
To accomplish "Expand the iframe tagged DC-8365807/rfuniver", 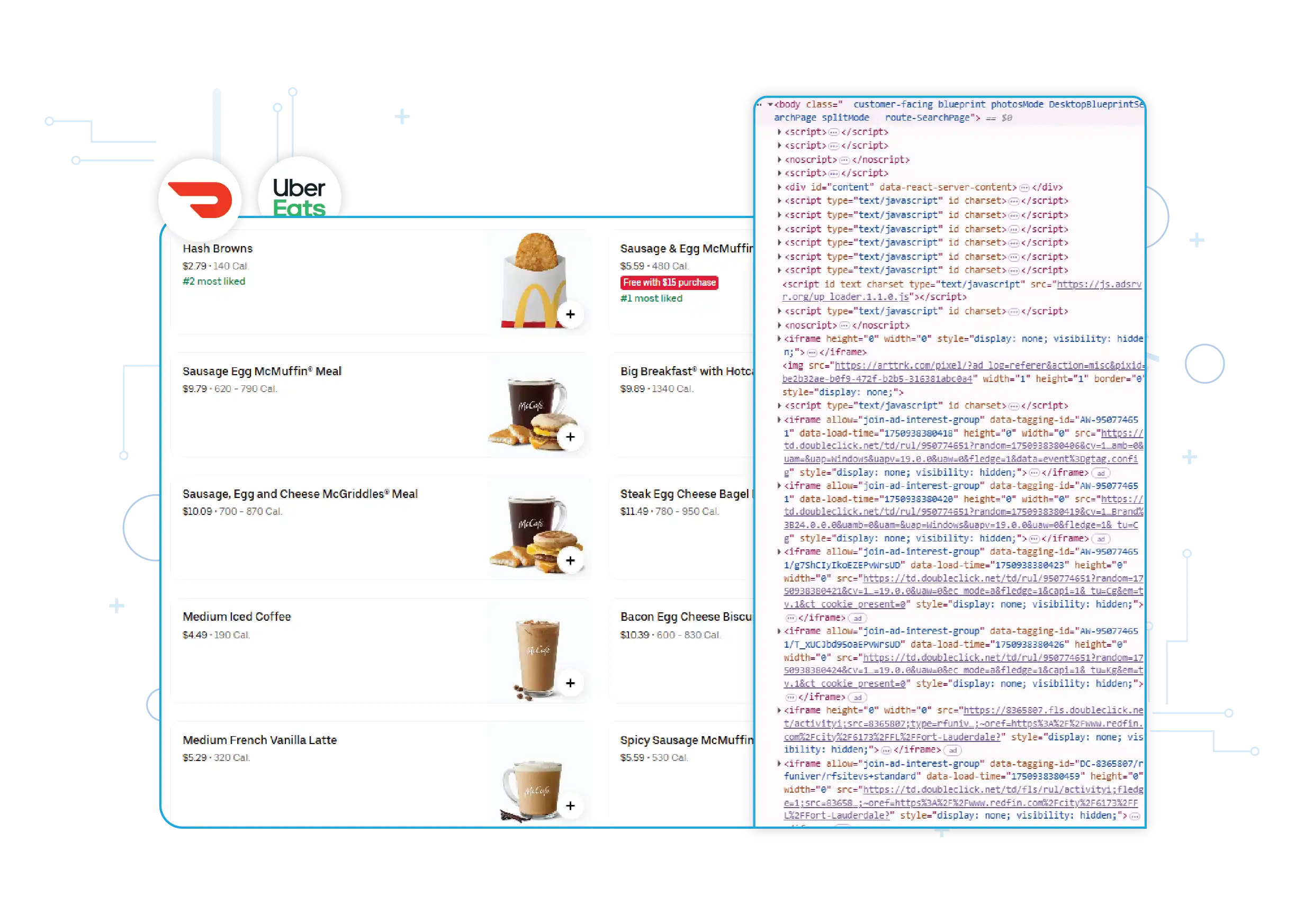I will (779, 763).
